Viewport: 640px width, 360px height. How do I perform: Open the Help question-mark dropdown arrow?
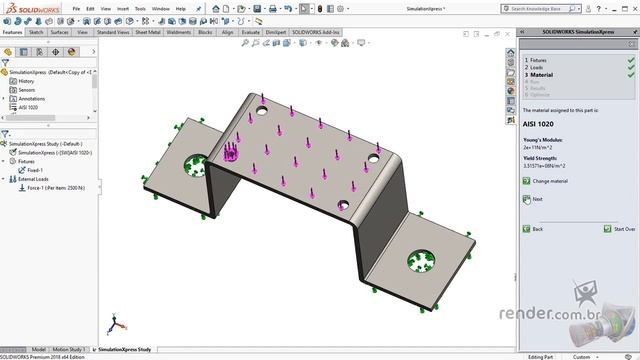[x=606, y=9]
